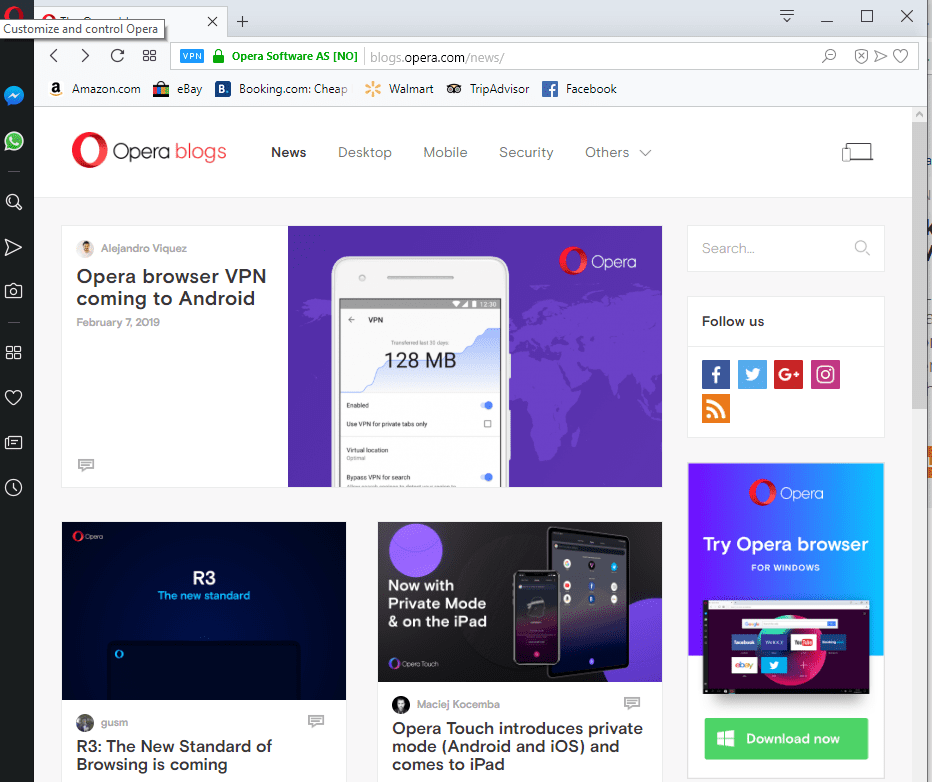The width and height of the screenshot is (932, 782).
Task: Open the R3 new standard thumbnail
Action: 204,611
